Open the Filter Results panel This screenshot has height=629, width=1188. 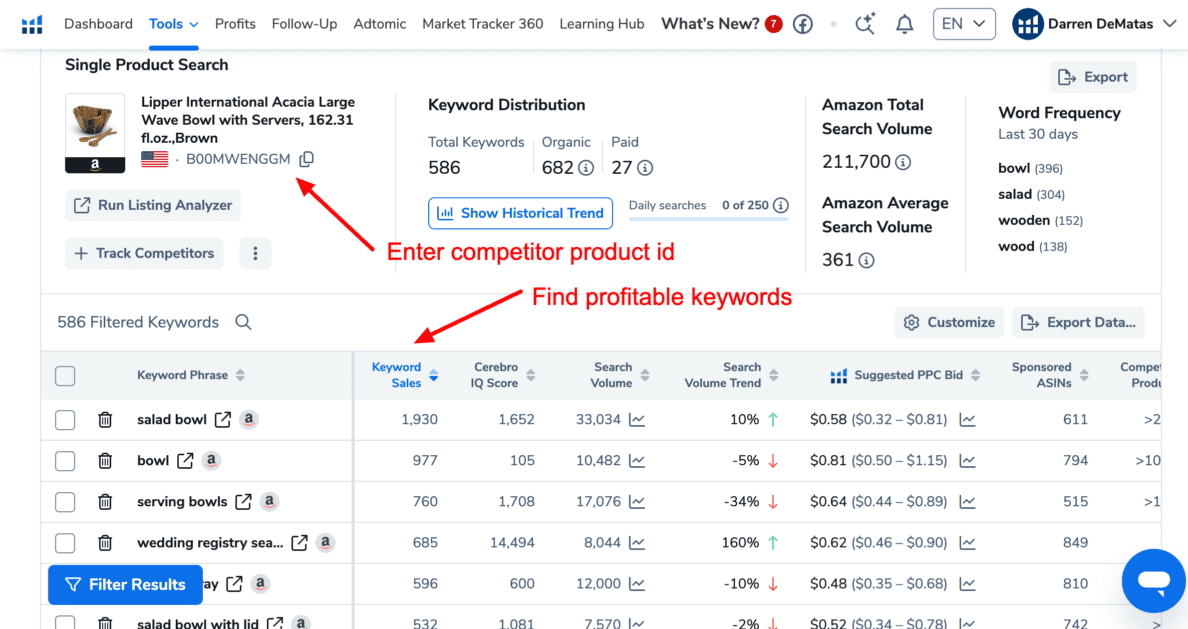point(126,584)
